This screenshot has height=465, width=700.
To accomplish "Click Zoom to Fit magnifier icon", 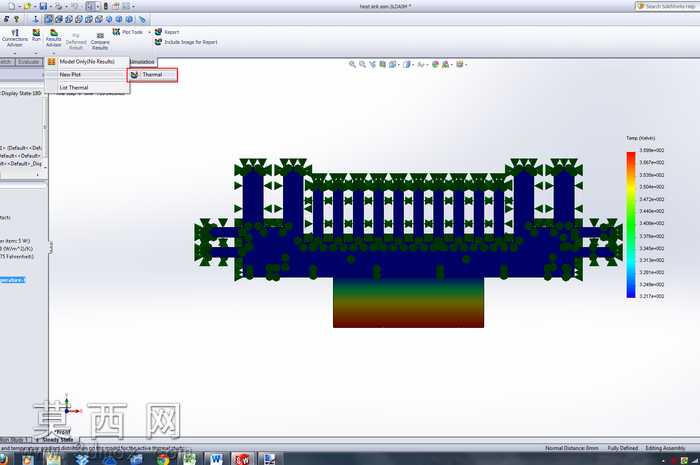I will point(352,64).
